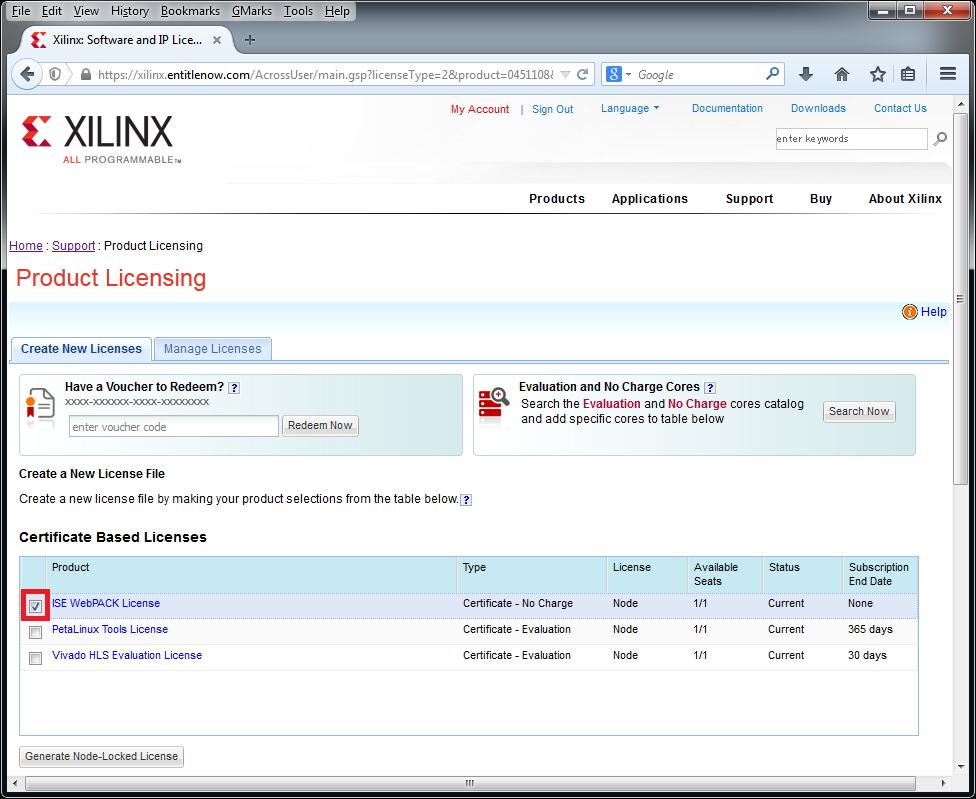Image resolution: width=976 pixels, height=799 pixels.
Task: Close the Xilinx browser tab
Action: click(x=217, y=40)
